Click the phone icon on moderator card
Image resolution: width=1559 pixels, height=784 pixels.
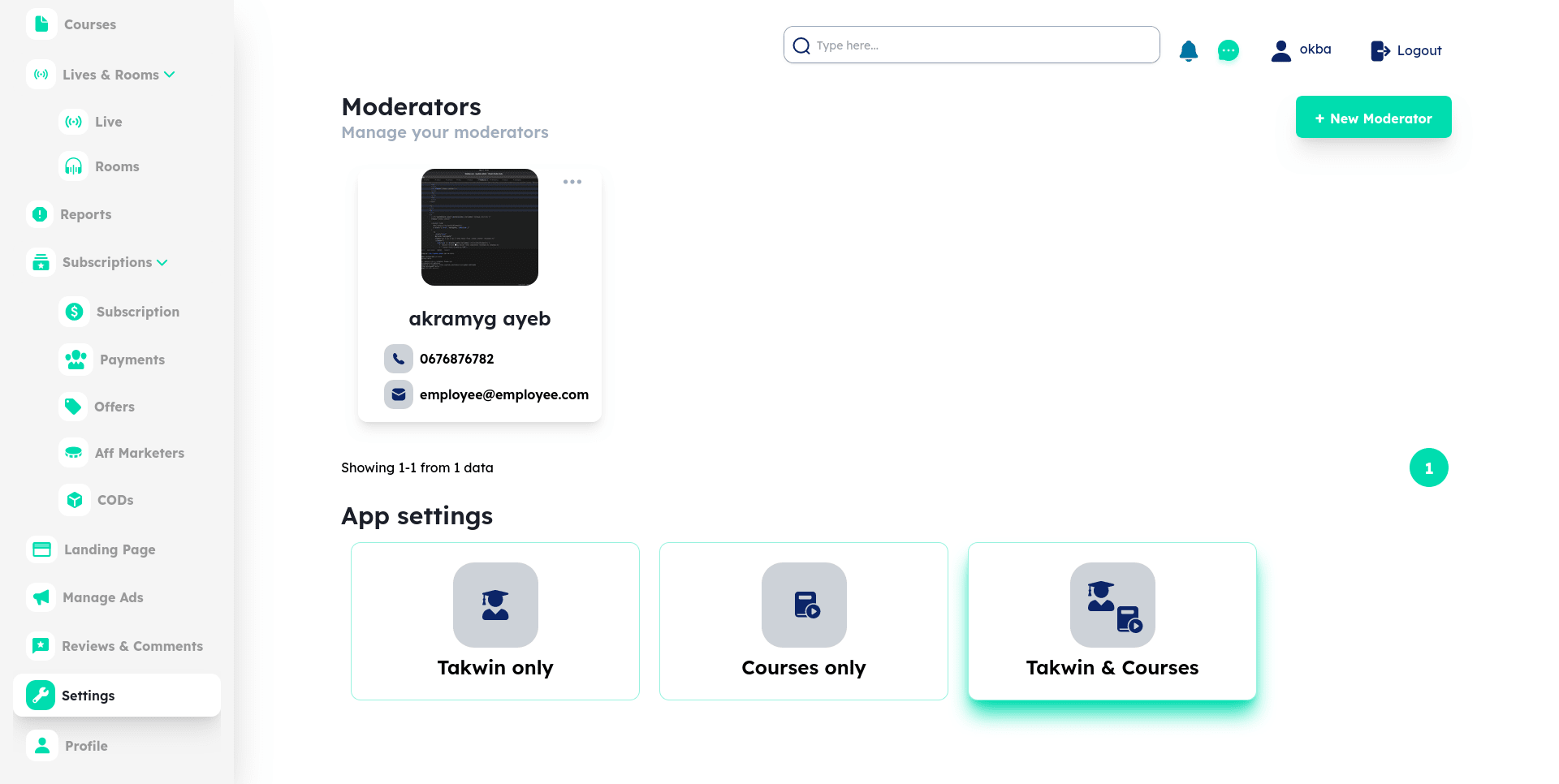[x=399, y=359]
